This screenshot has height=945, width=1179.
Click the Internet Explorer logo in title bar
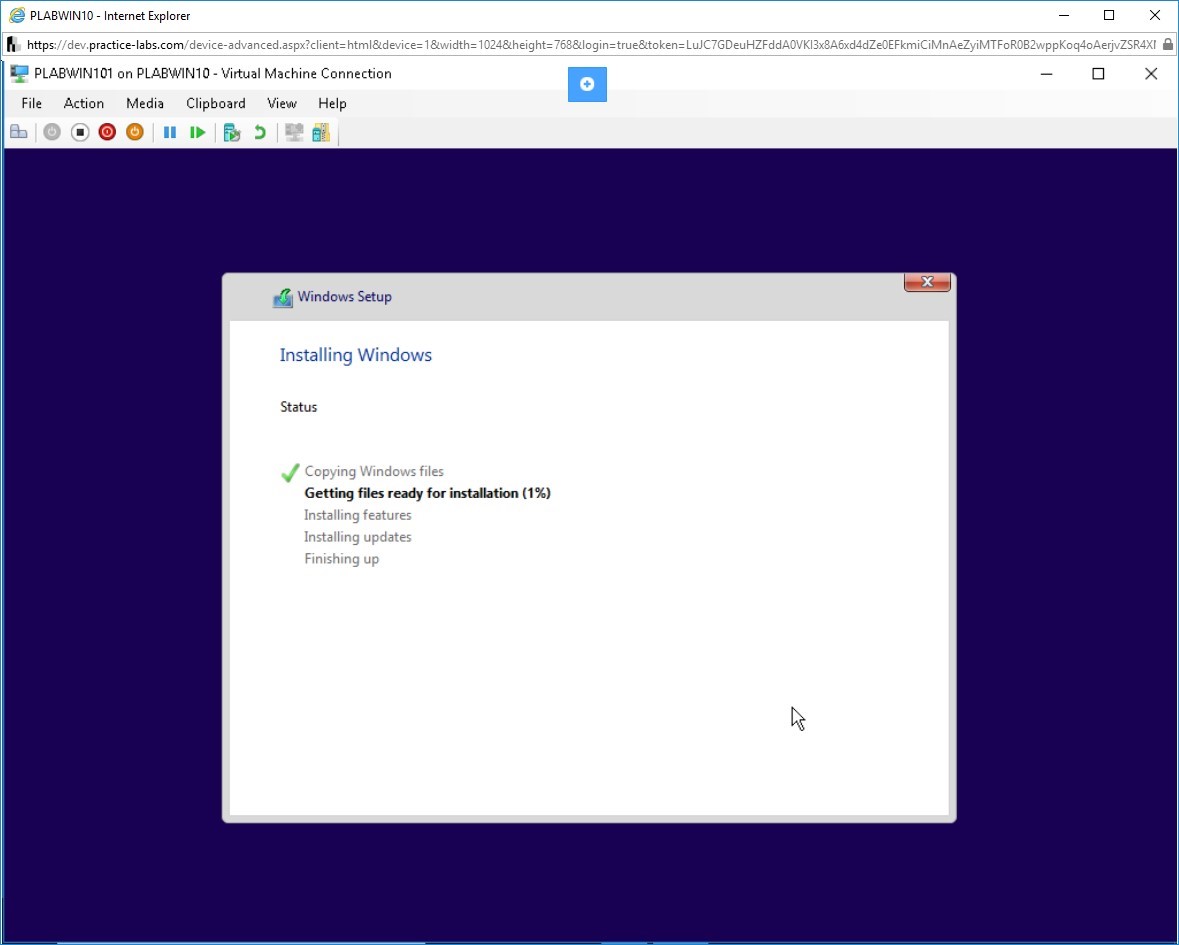17,15
